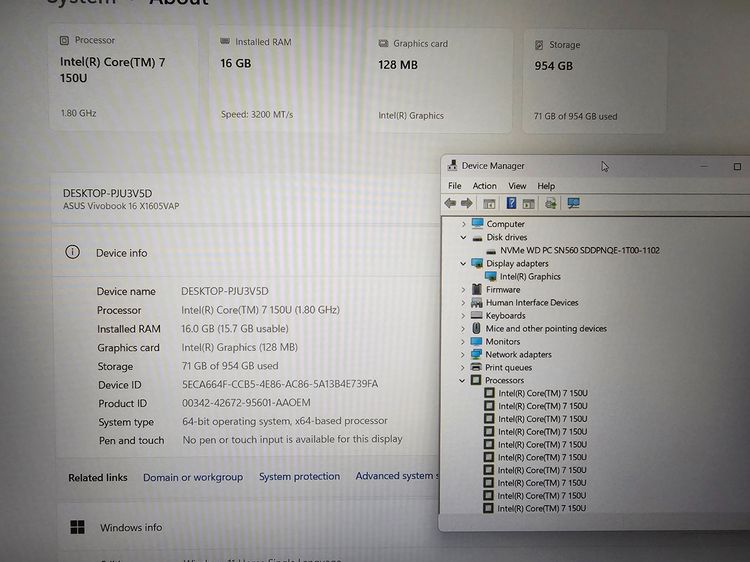Image resolution: width=750 pixels, height=562 pixels.
Task: Click the scan hardware monitor icon in toolbar
Action: [x=573, y=203]
